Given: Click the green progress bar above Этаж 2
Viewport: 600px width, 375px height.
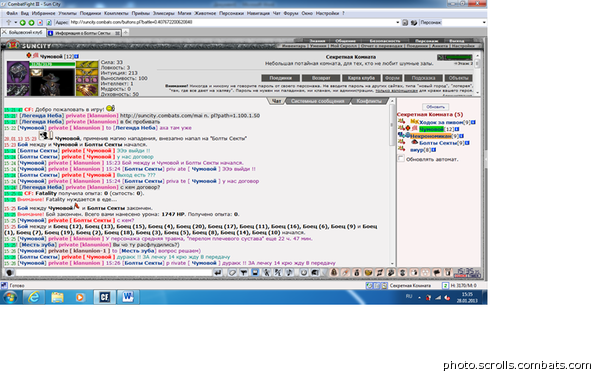Looking at the screenshot, I should (455, 57).
